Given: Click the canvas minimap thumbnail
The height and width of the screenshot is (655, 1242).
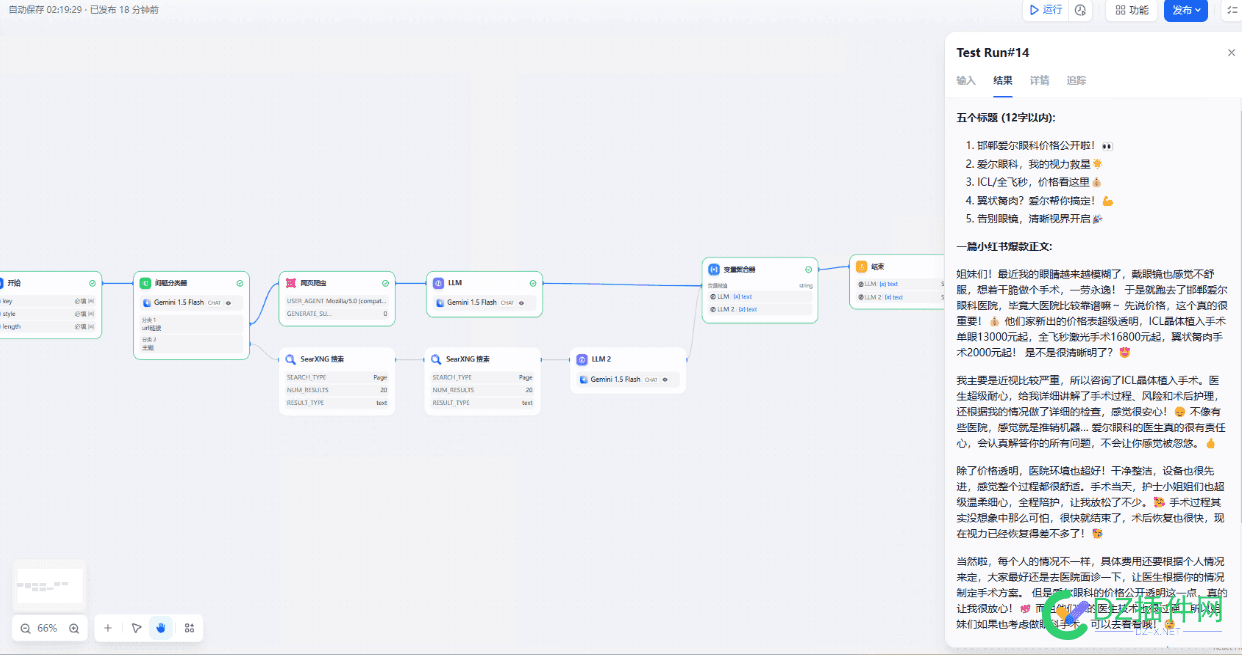Looking at the screenshot, I should pos(49,584).
